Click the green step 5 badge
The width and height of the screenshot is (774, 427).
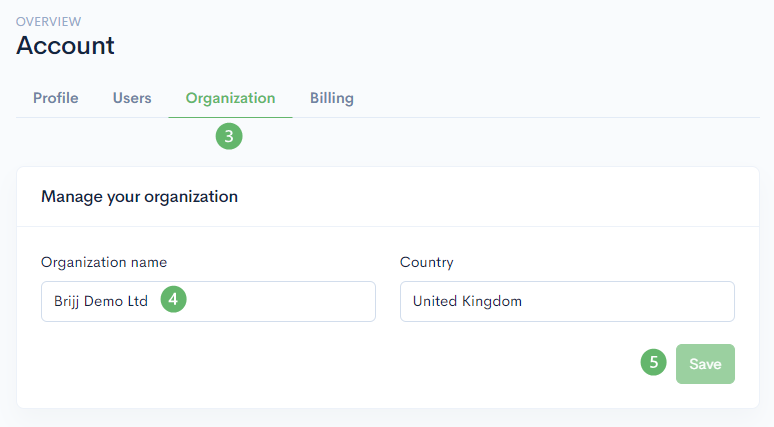654,362
